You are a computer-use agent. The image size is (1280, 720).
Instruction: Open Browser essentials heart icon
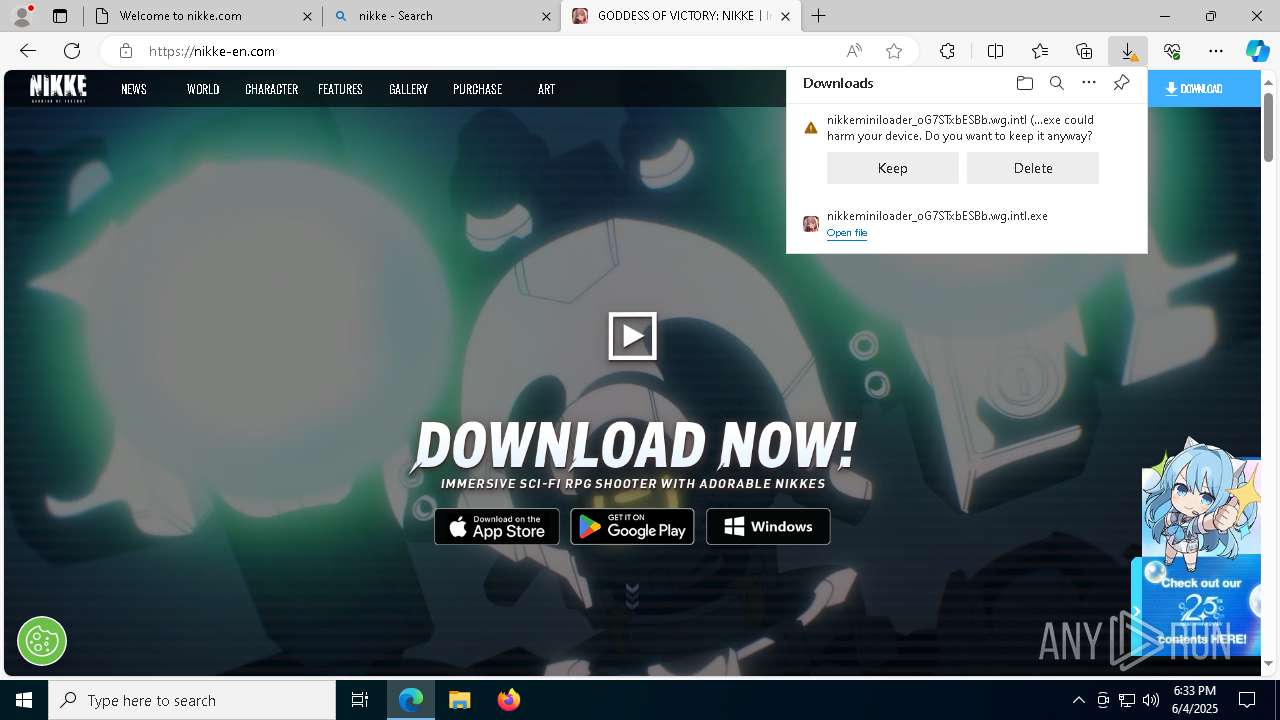(x=1172, y=51)
